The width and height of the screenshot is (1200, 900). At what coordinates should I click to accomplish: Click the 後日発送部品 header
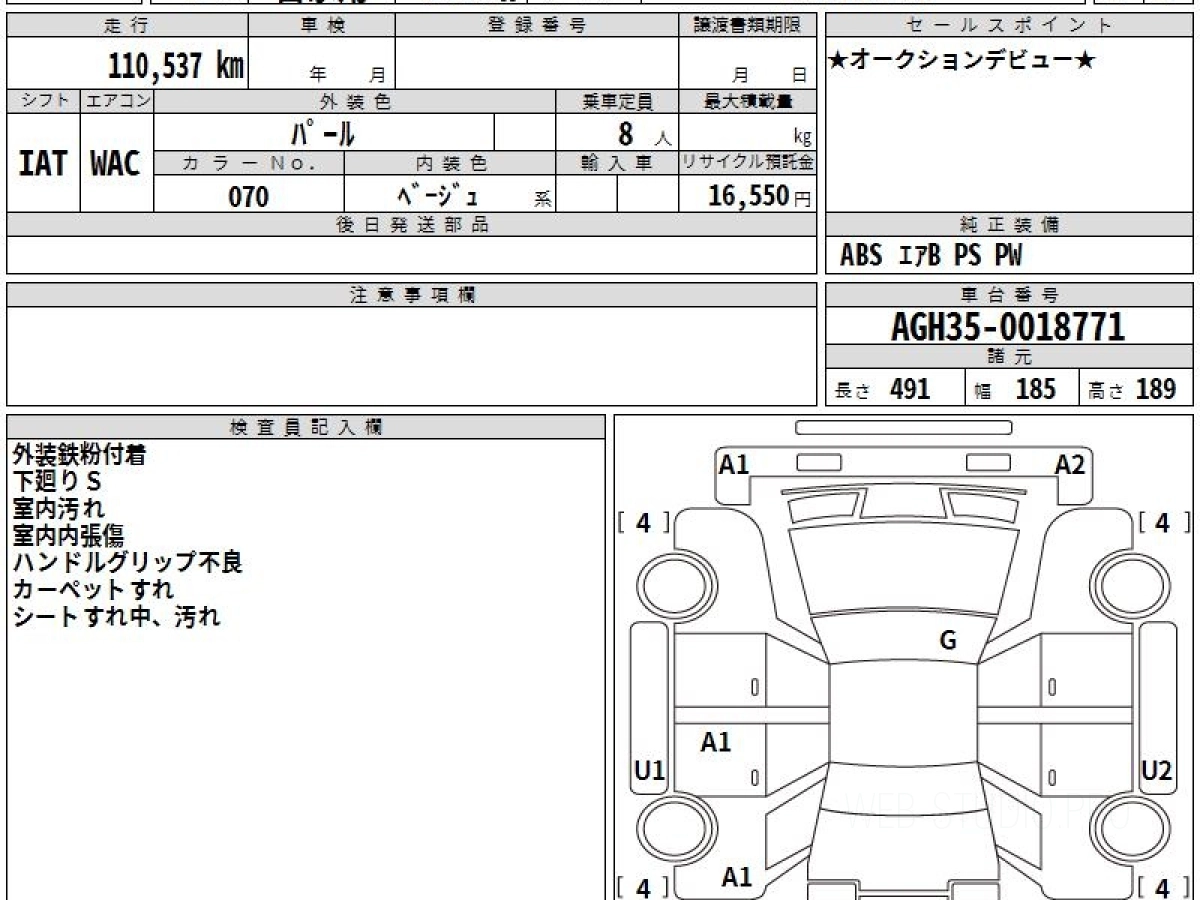(412, 225)
